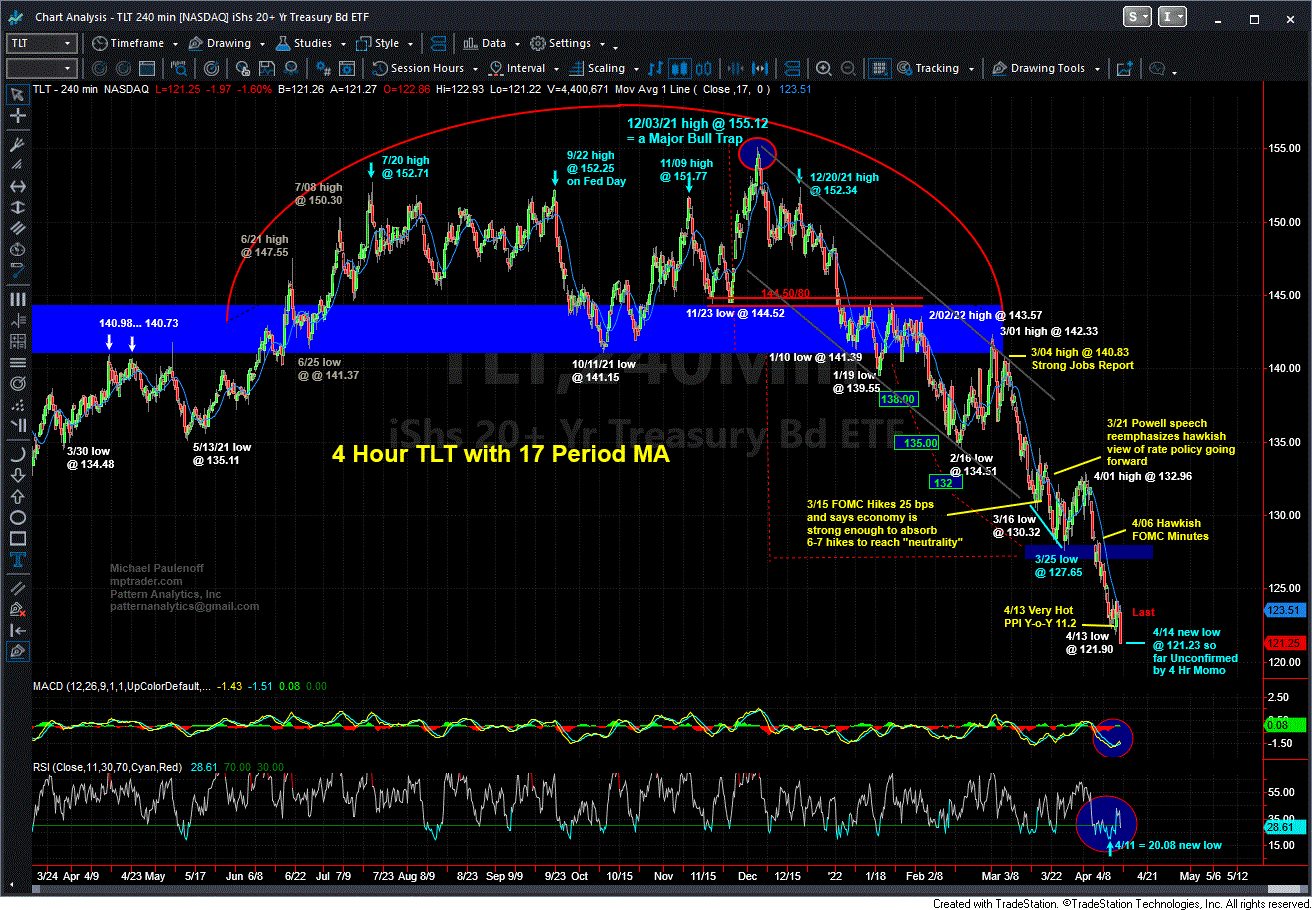Click the 123.51 moving average price tag
1312x910 pixels.
click(x=1287, y=611)
